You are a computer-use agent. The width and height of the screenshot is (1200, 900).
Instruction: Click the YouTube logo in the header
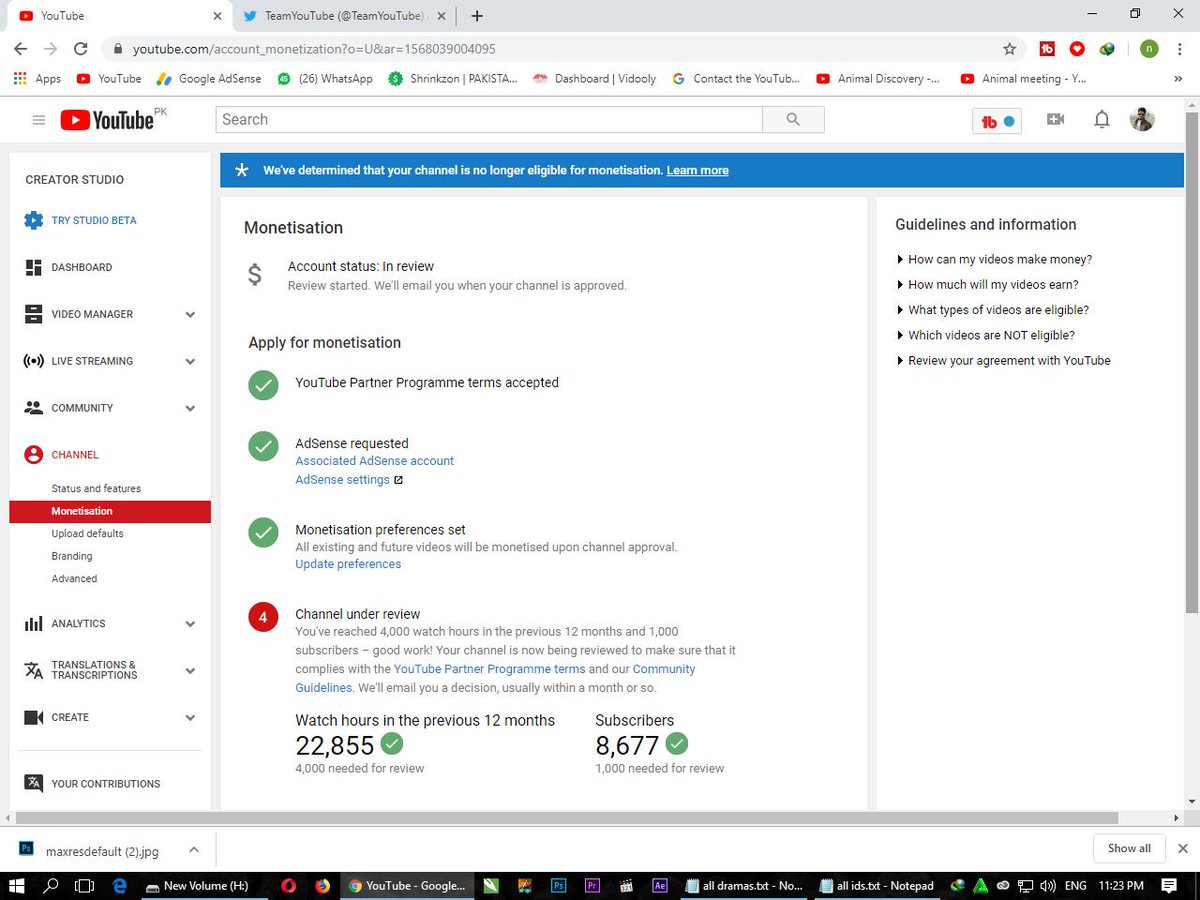(107, 120)
